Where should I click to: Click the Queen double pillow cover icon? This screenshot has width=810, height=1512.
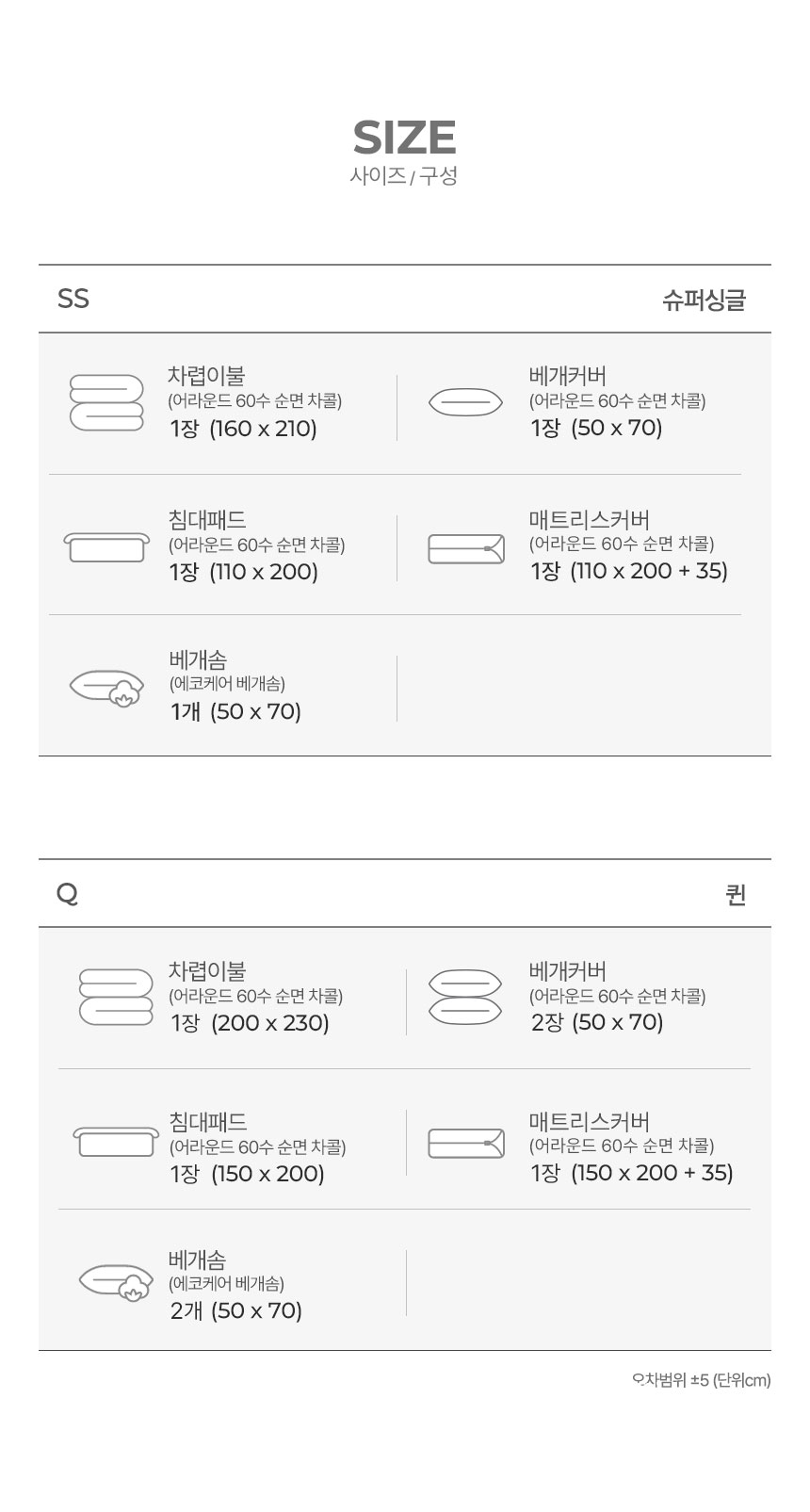tap(465, 997)
